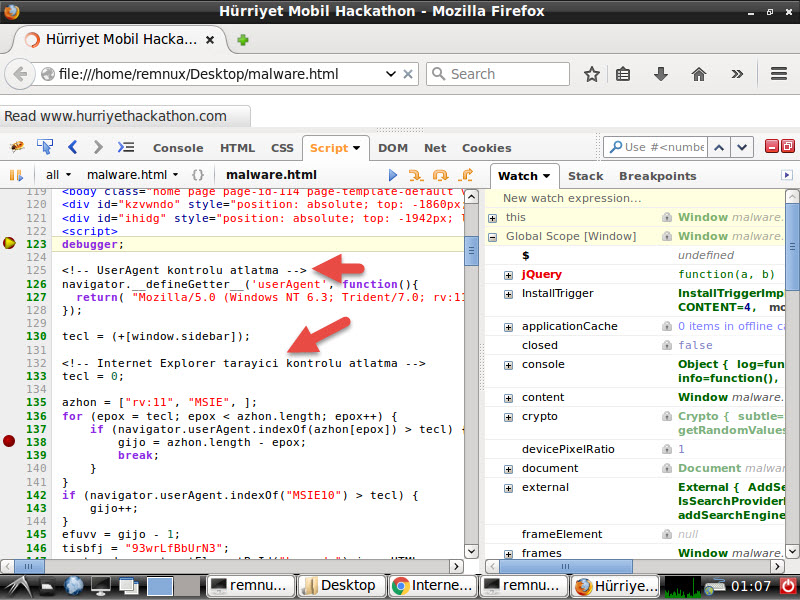Switch to the Console panel
The height and width of the screenshot is (600, 800).
click(x=178, y=148)
